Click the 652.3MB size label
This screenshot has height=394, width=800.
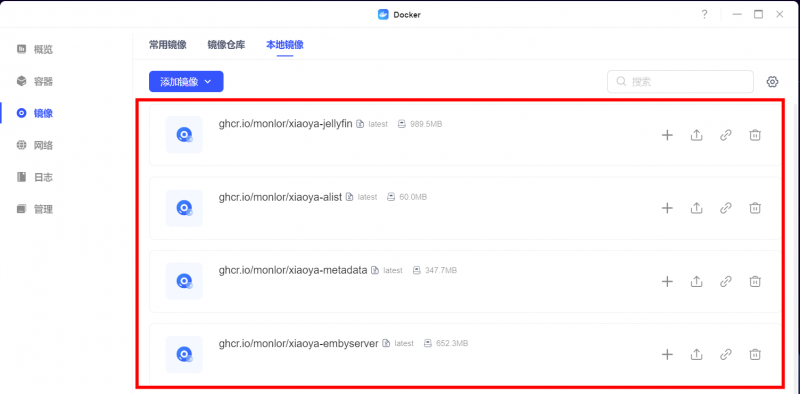click(x=452, y=343)
